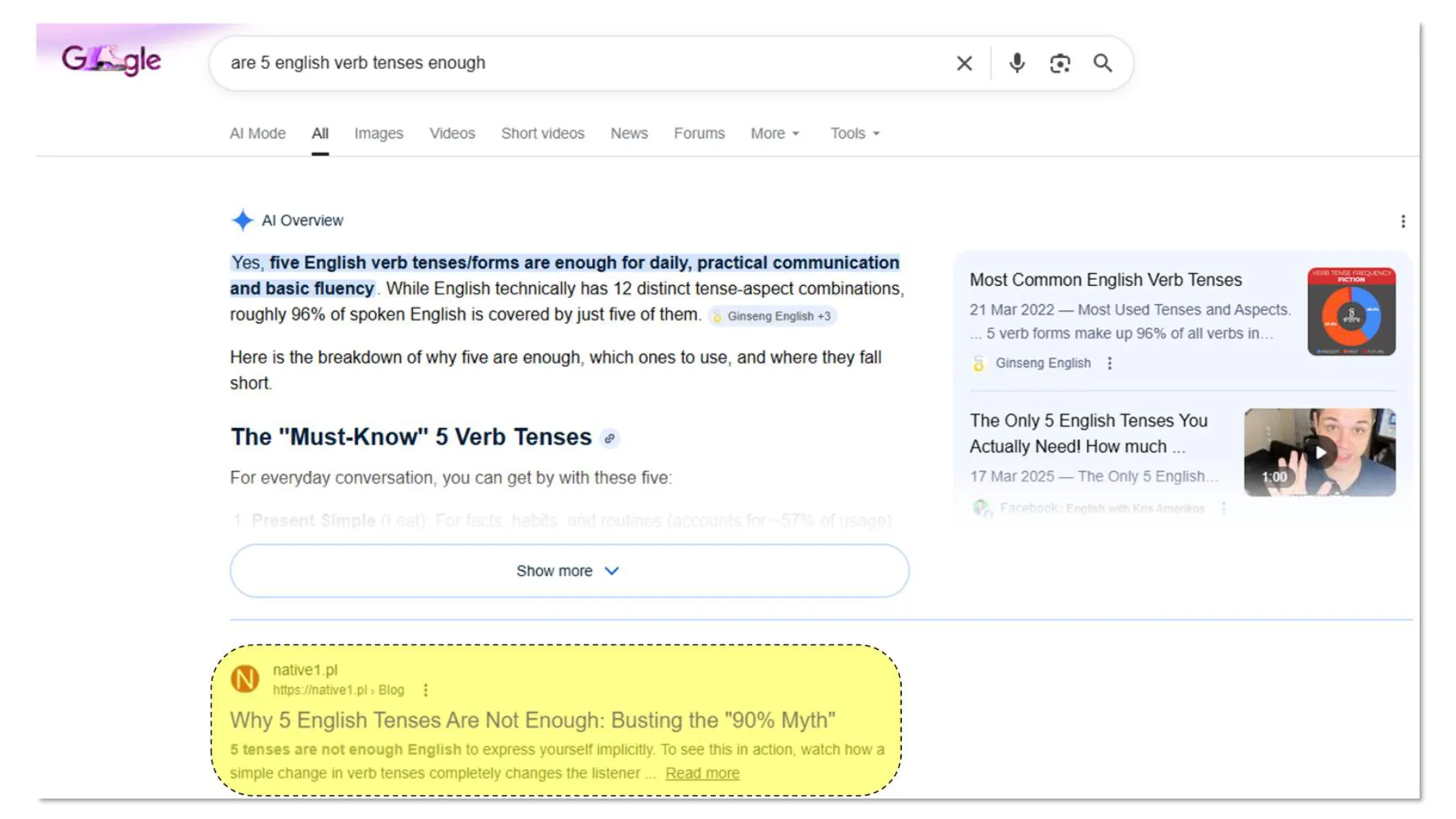Clear the search query with X icon

click(964, 64)
